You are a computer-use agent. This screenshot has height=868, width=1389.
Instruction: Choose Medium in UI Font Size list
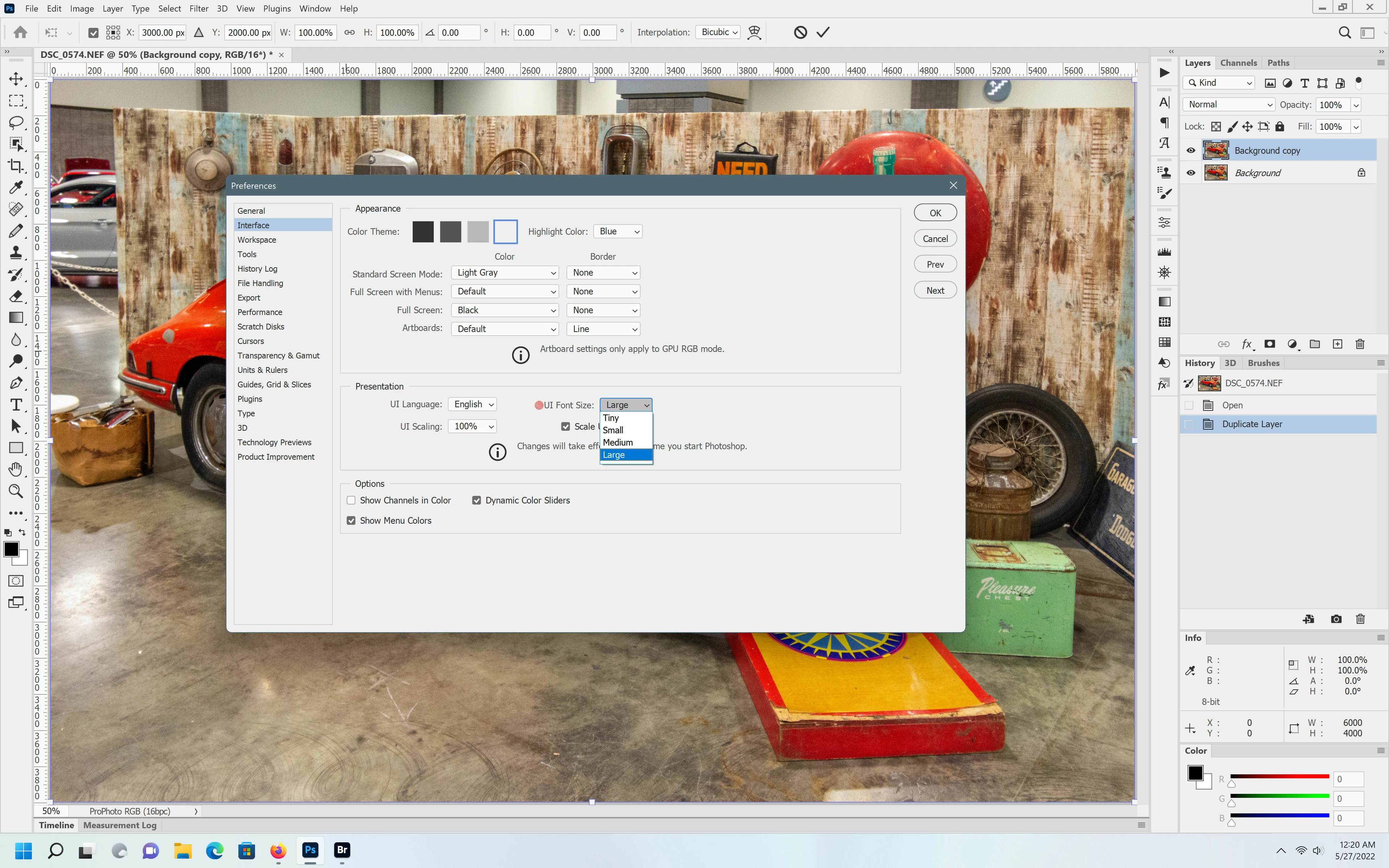(x=618, y=443)
